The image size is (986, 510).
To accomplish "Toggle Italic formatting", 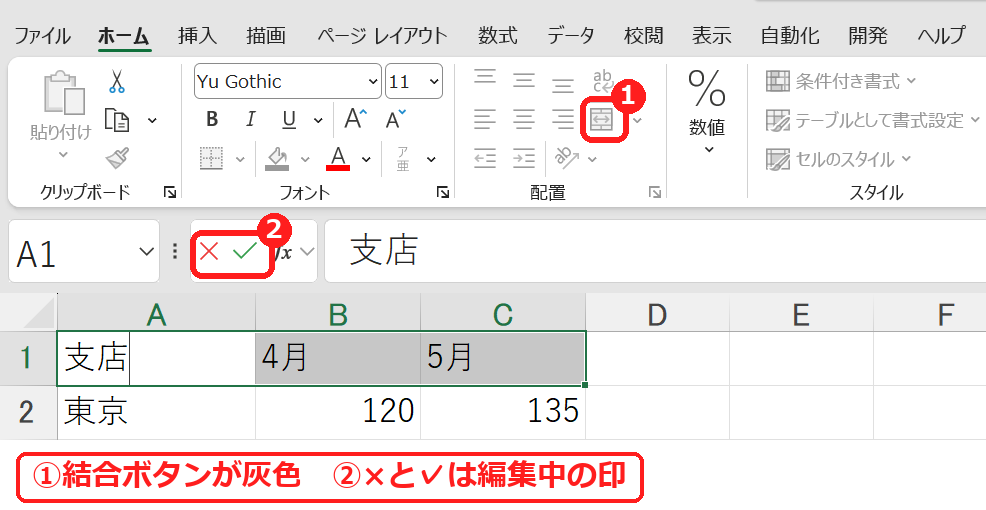I will pos(250,119).
